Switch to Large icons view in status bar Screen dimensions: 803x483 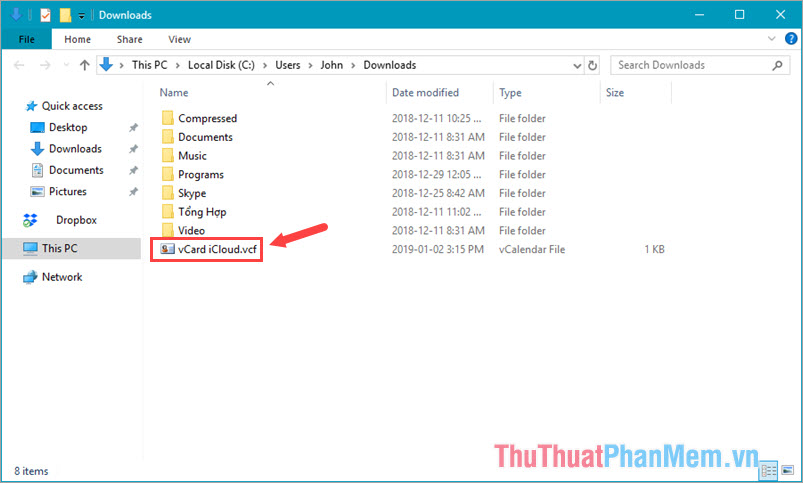788,470
